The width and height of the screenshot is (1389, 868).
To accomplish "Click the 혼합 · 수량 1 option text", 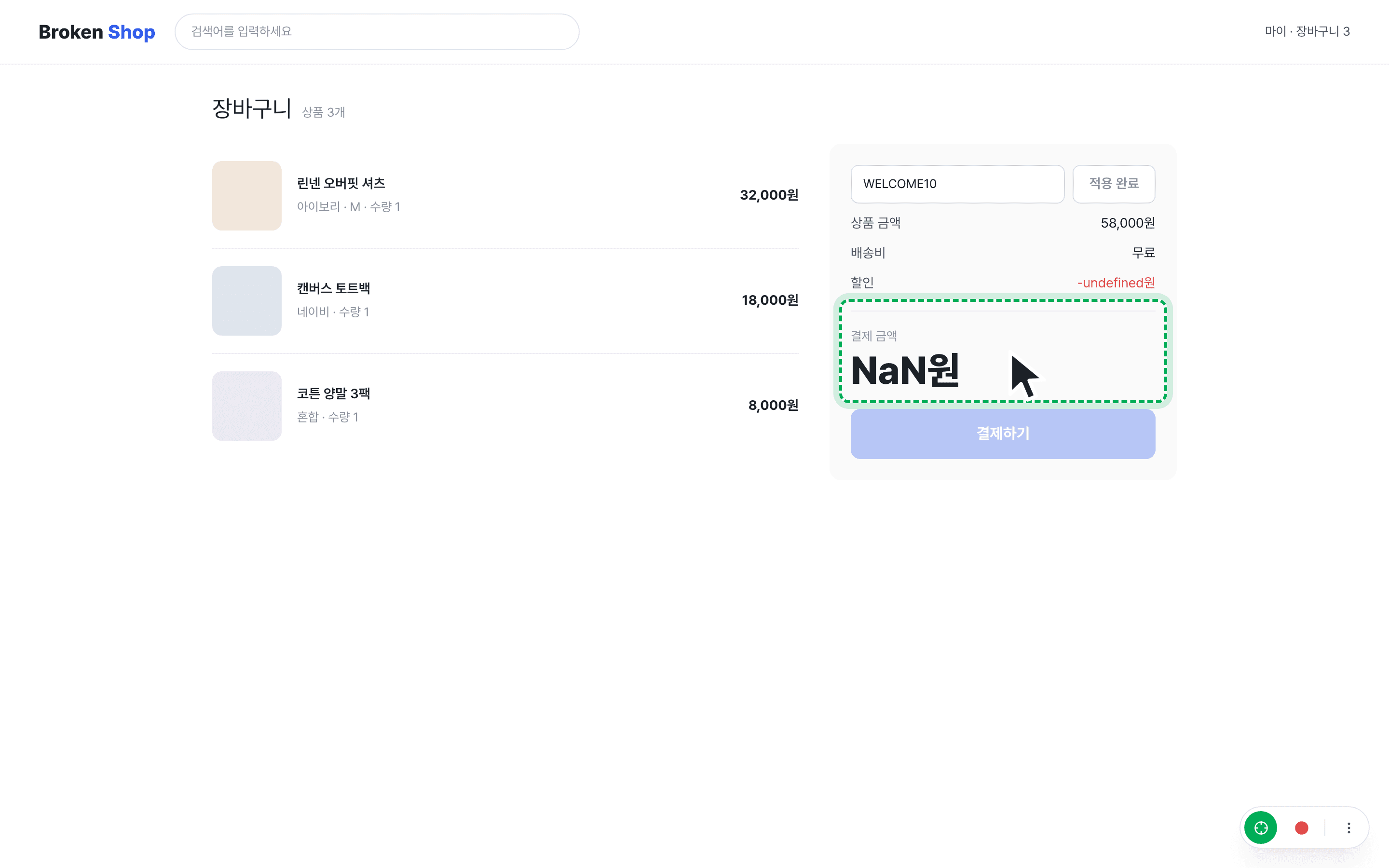I will [327, 417].
